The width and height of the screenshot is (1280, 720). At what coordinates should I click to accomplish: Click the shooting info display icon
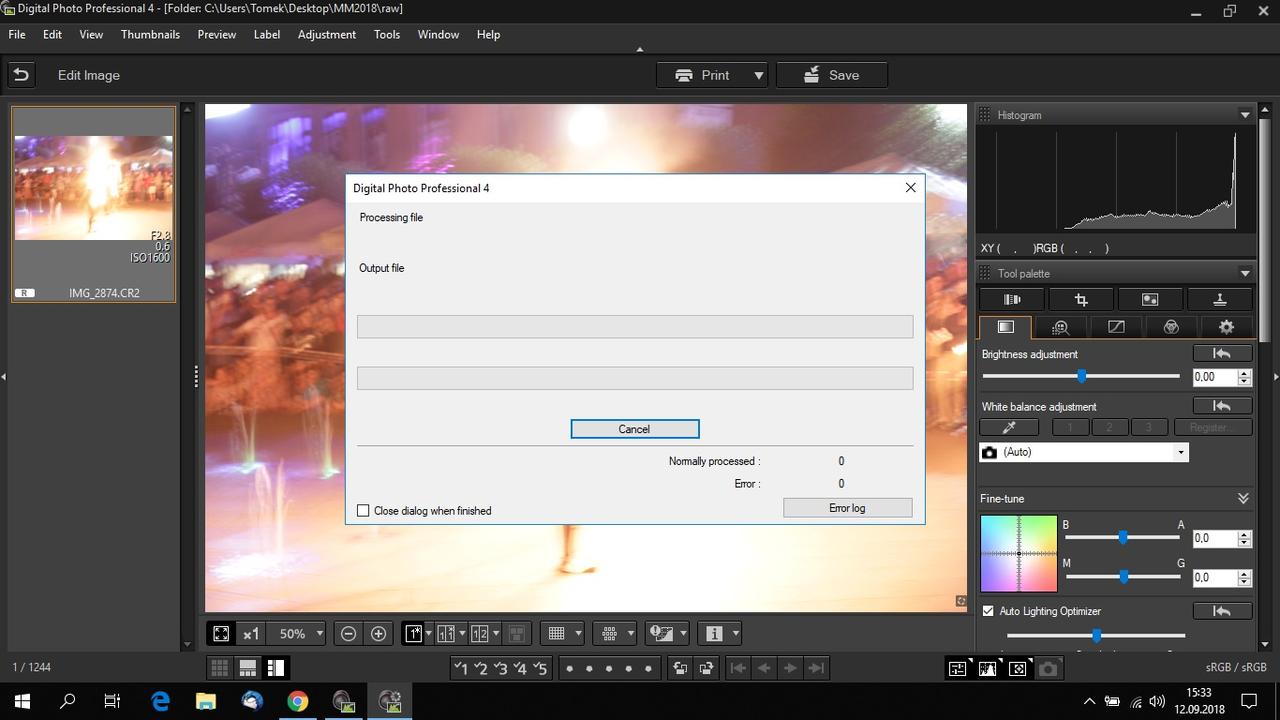coord(714,633)
